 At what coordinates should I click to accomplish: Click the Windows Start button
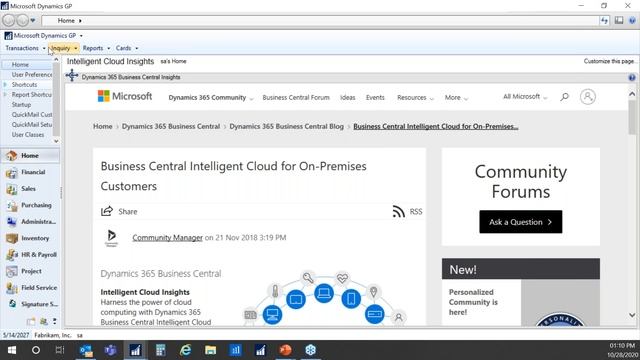point(12,350)
